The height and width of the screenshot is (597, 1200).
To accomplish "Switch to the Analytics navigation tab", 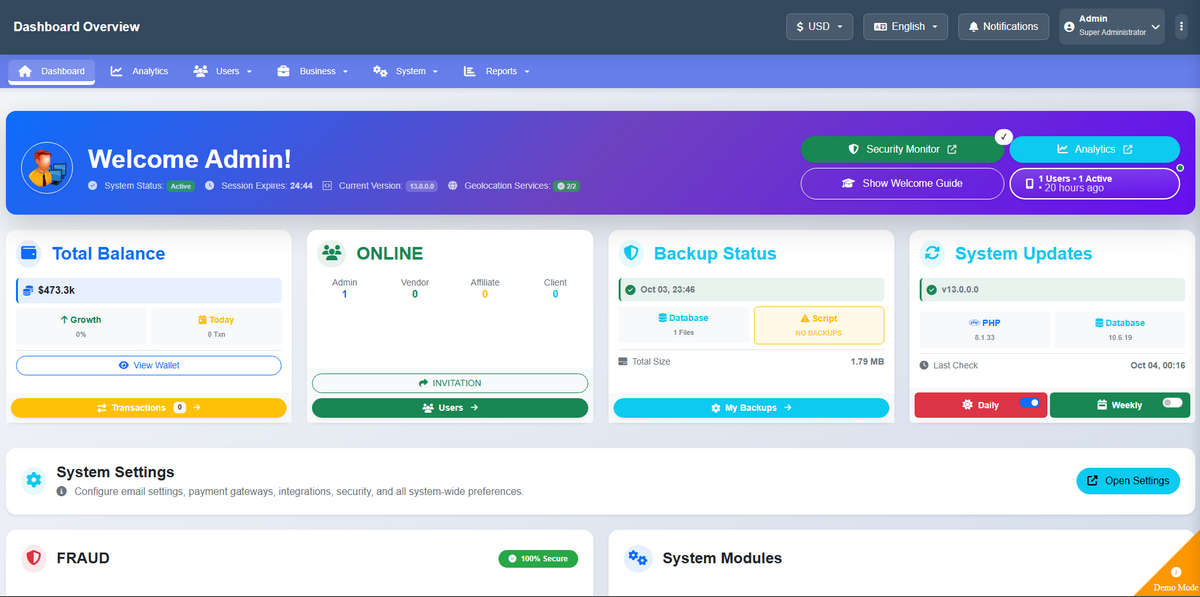I will pyautogui.click(x=139, y=71).
